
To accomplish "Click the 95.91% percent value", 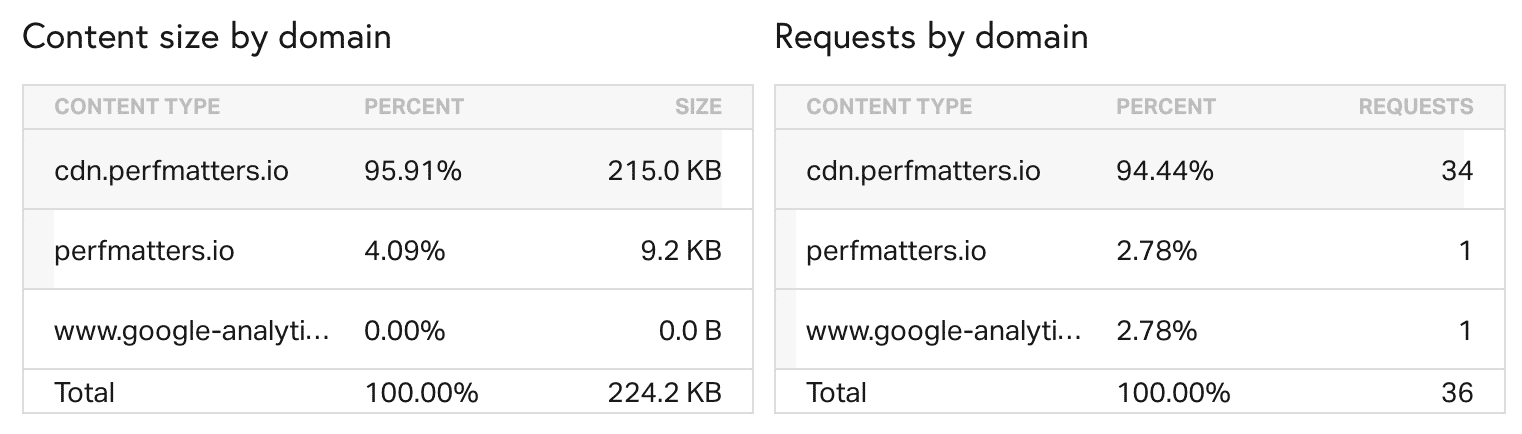I will pos(413,171).
